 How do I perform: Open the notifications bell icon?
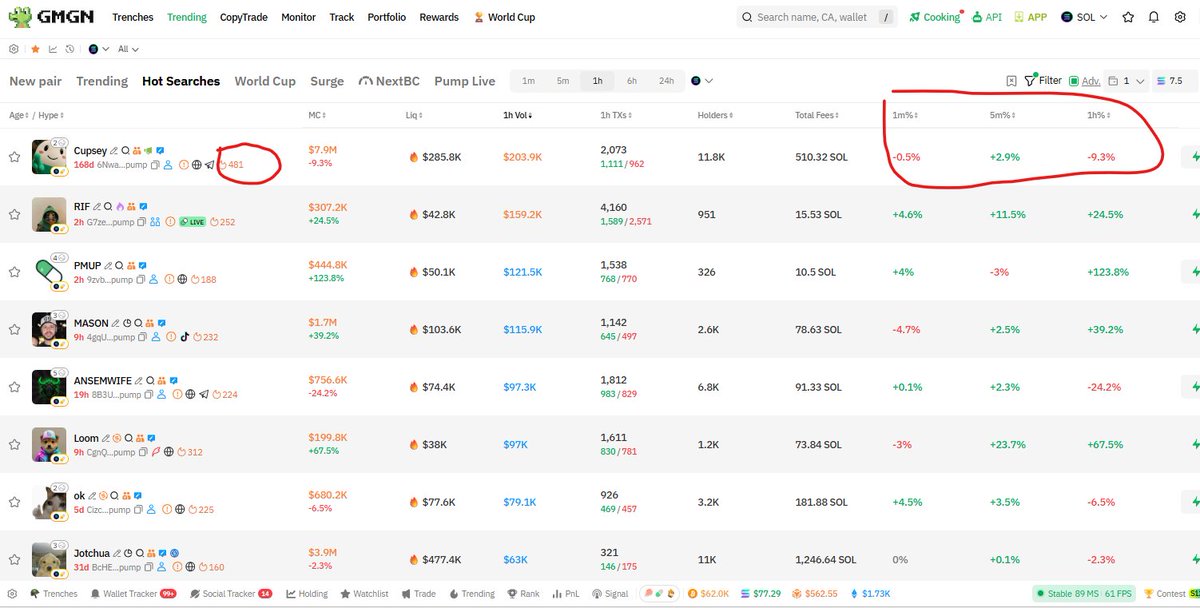point(1154,17)
